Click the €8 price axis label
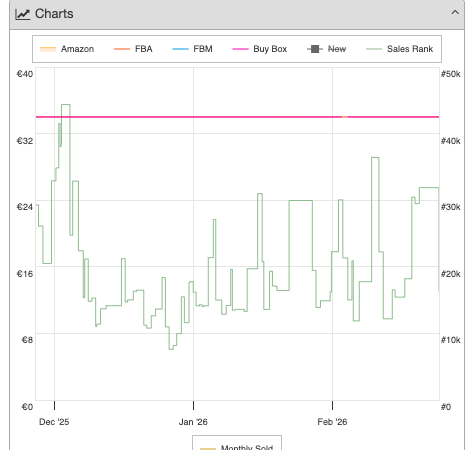This screenshot has height=450, width=474. click(27, 340)
